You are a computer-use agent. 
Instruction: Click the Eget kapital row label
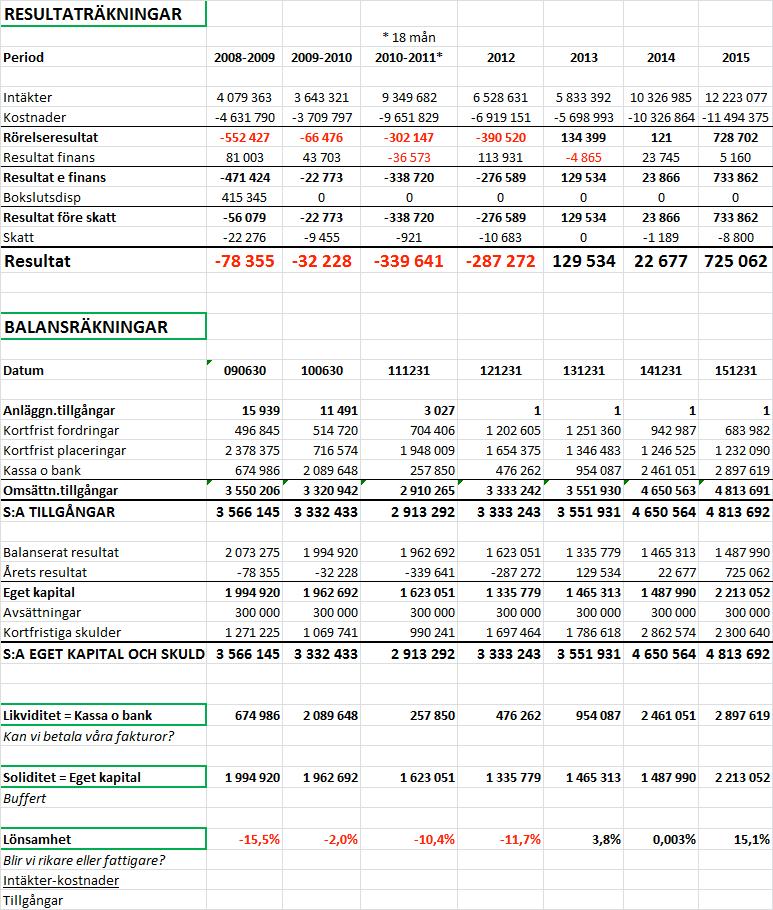[x=39, y=593]
